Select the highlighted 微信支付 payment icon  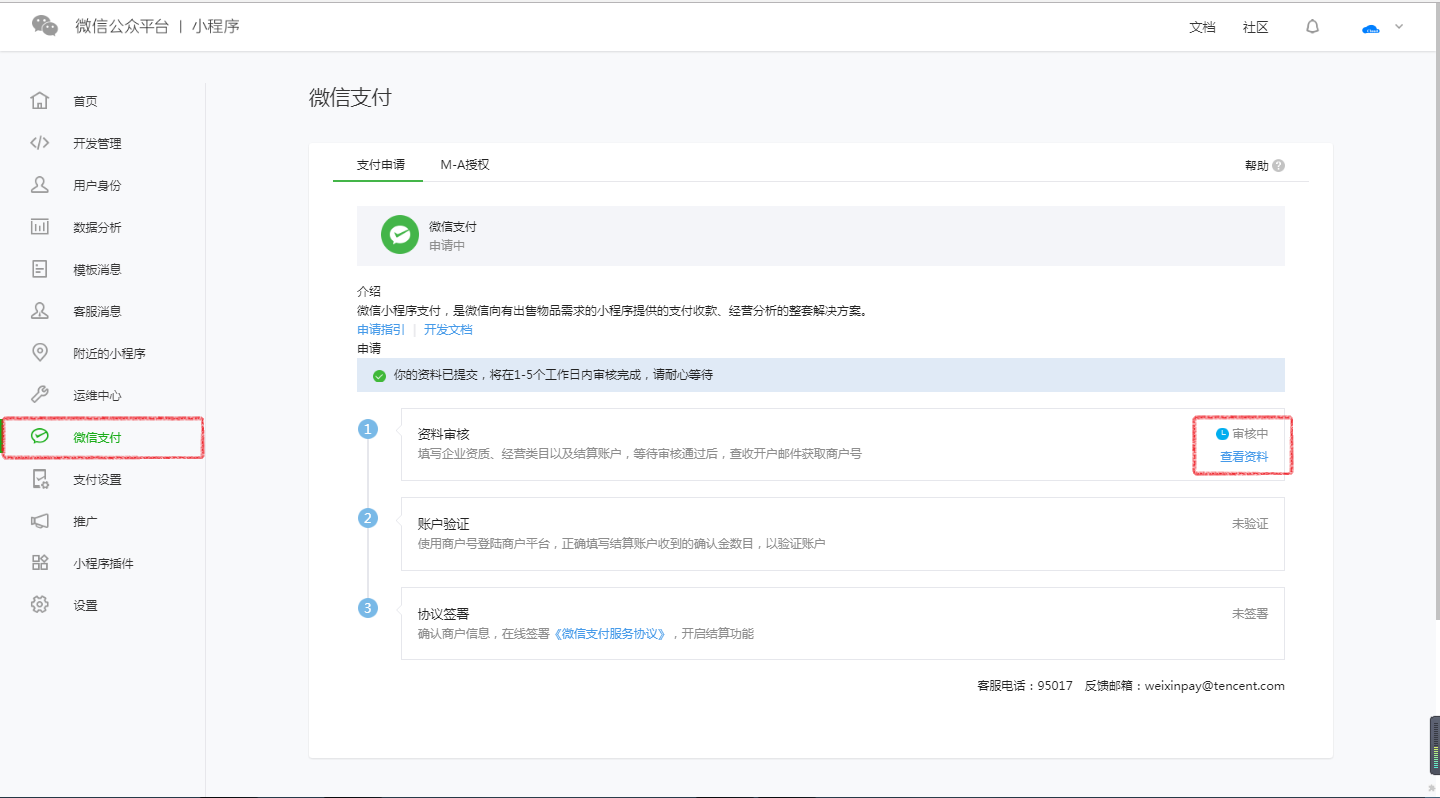pyautogui.click(x=40, y=437)
